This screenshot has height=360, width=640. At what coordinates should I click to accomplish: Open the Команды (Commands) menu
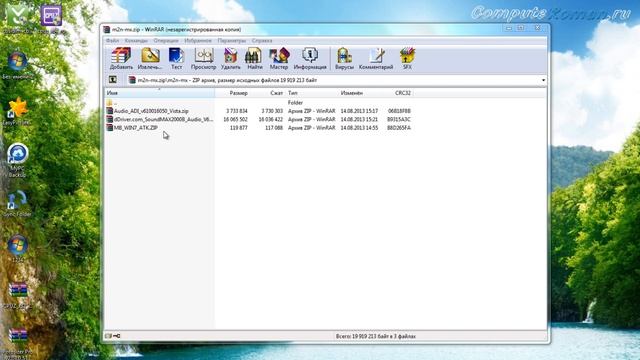coord(136,41)
